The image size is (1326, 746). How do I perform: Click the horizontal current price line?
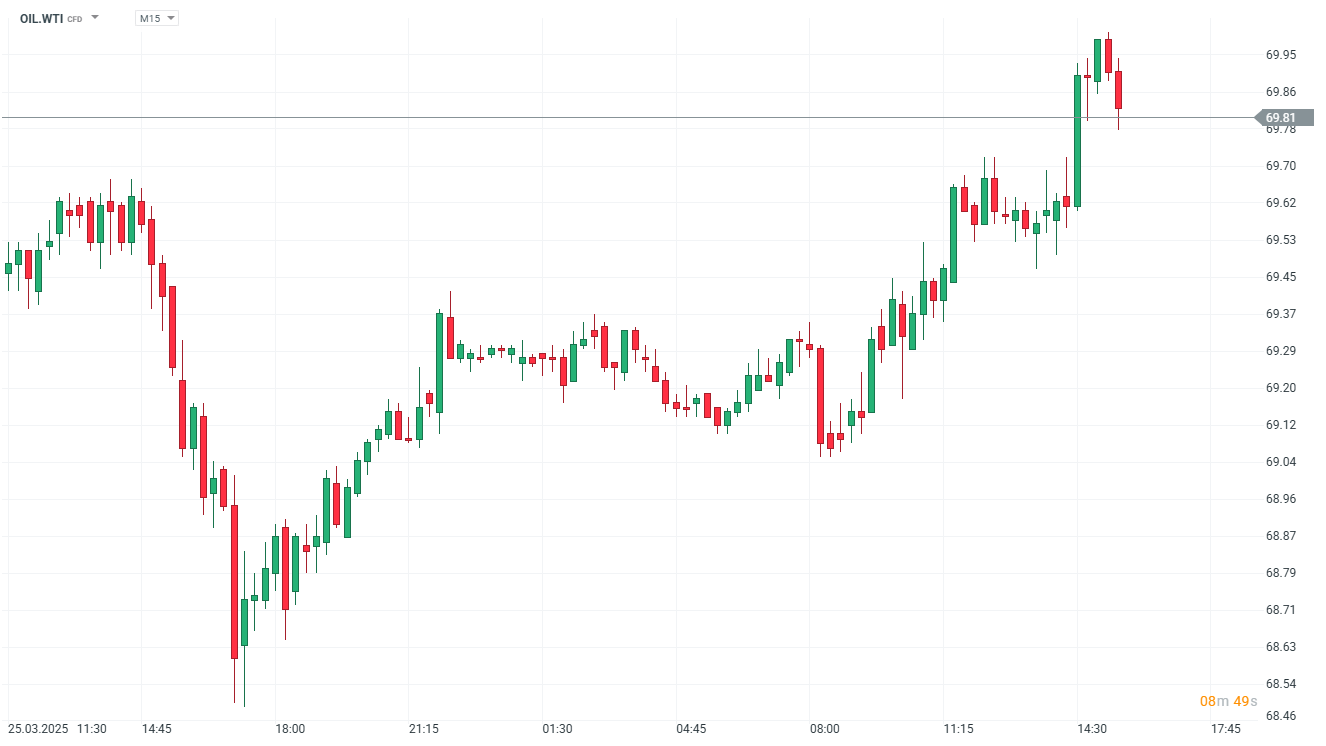pyautogui.click(x=600, y=117)
